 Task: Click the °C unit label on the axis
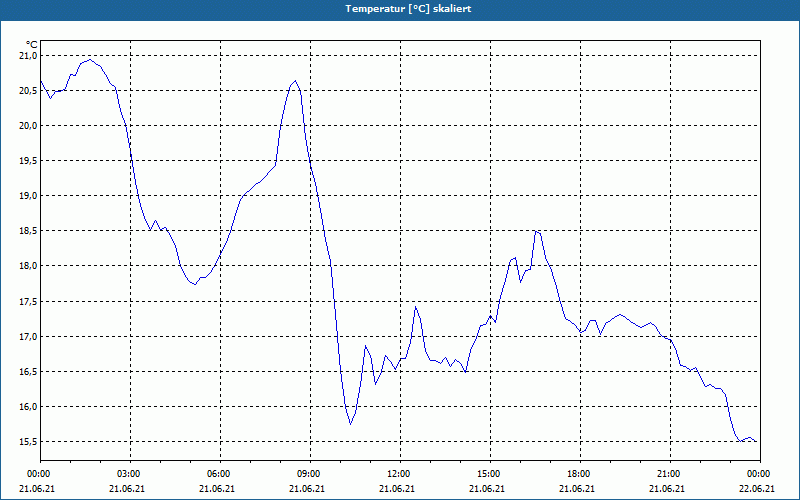pos(31,45)
